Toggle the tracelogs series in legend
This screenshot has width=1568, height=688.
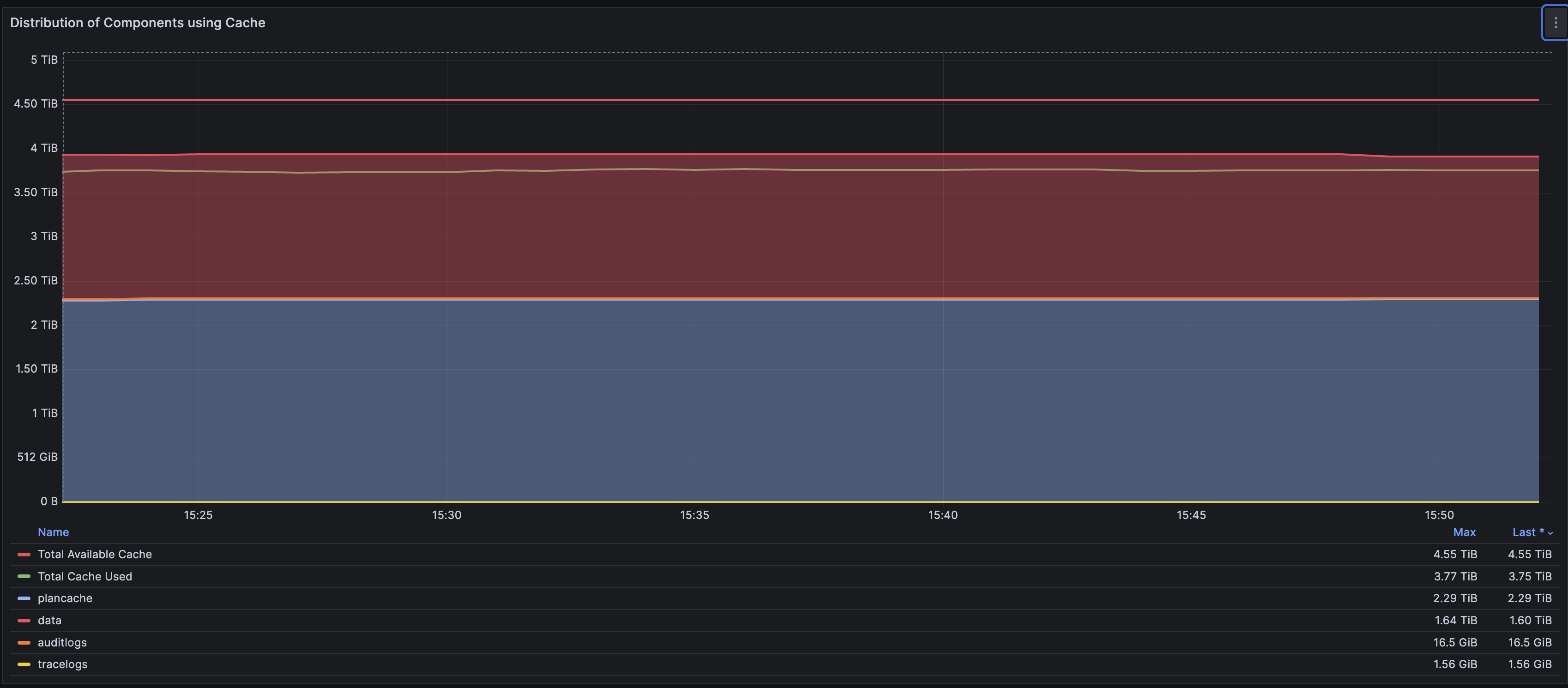tap(63, 664)
